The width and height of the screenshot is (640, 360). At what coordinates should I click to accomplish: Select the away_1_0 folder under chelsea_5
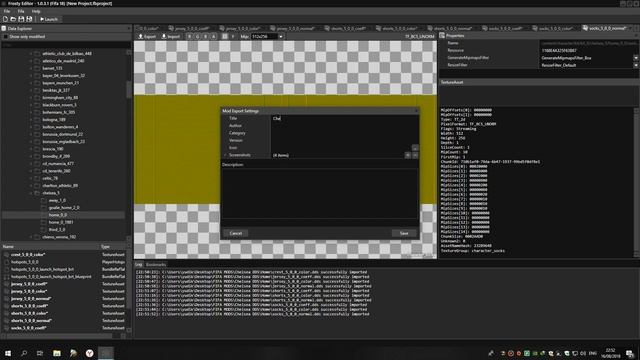[57, 200]
